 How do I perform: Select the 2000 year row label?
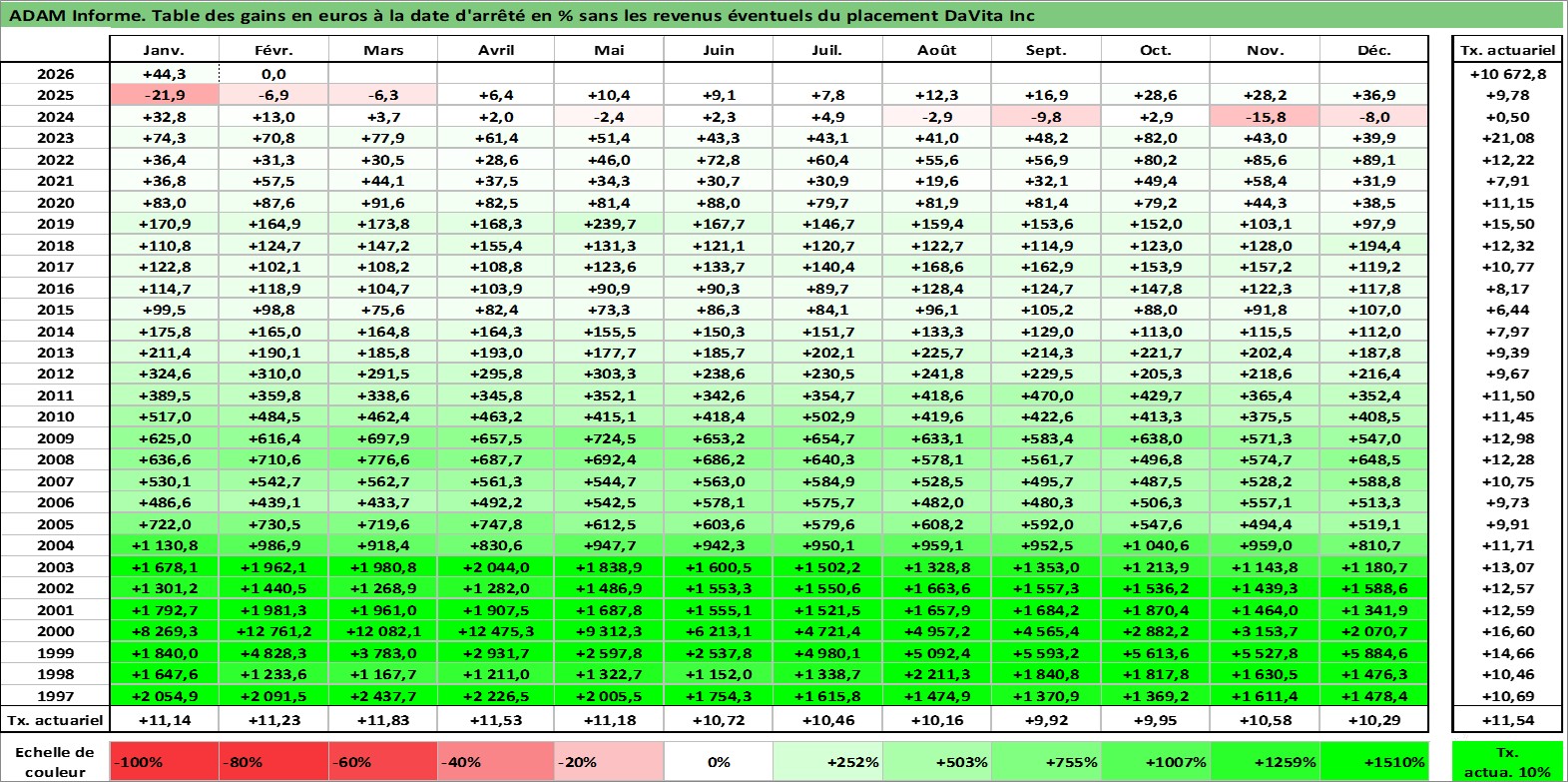click(55, 631)
